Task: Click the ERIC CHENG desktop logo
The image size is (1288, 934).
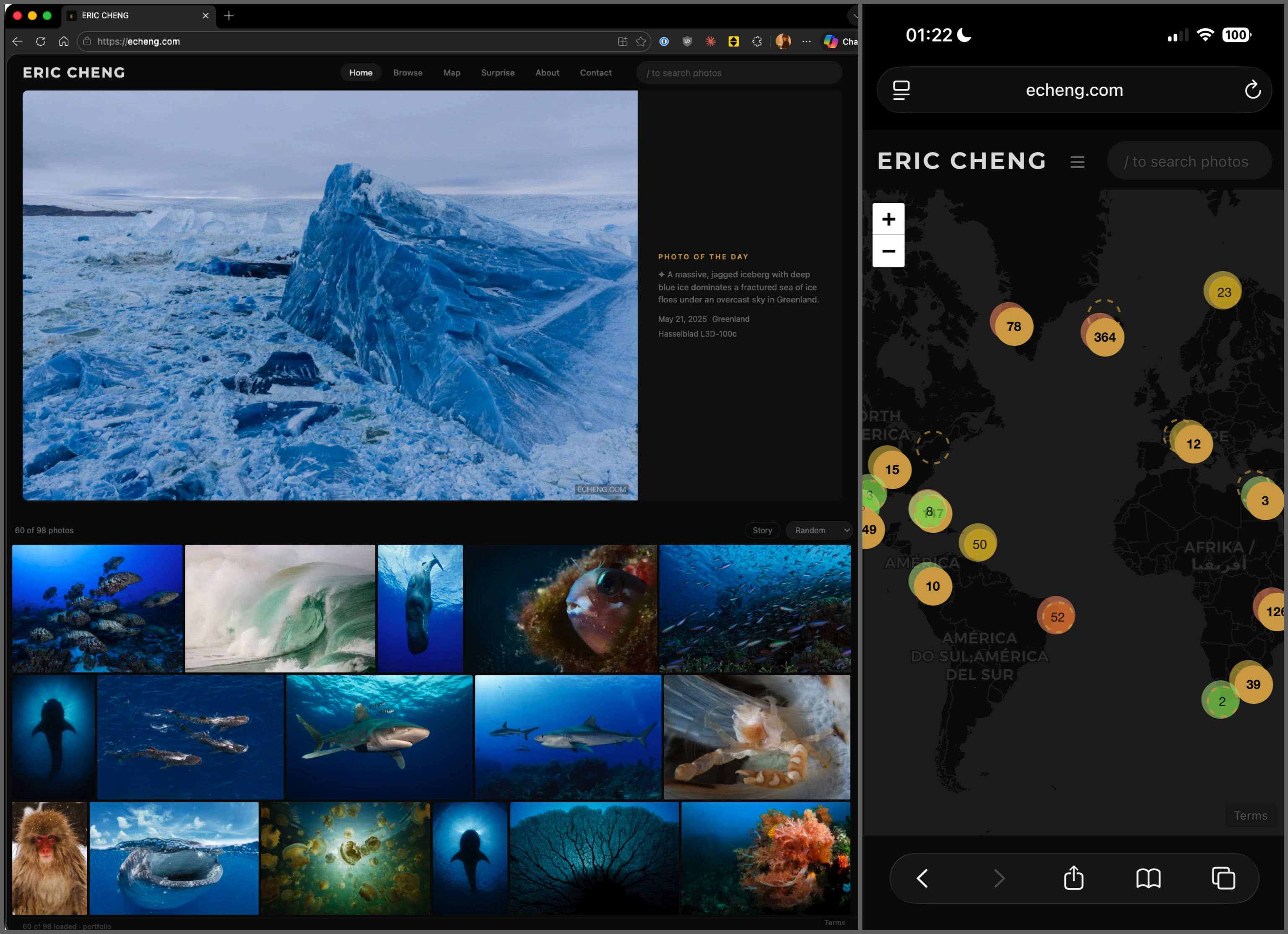Action: coord(74,73)
